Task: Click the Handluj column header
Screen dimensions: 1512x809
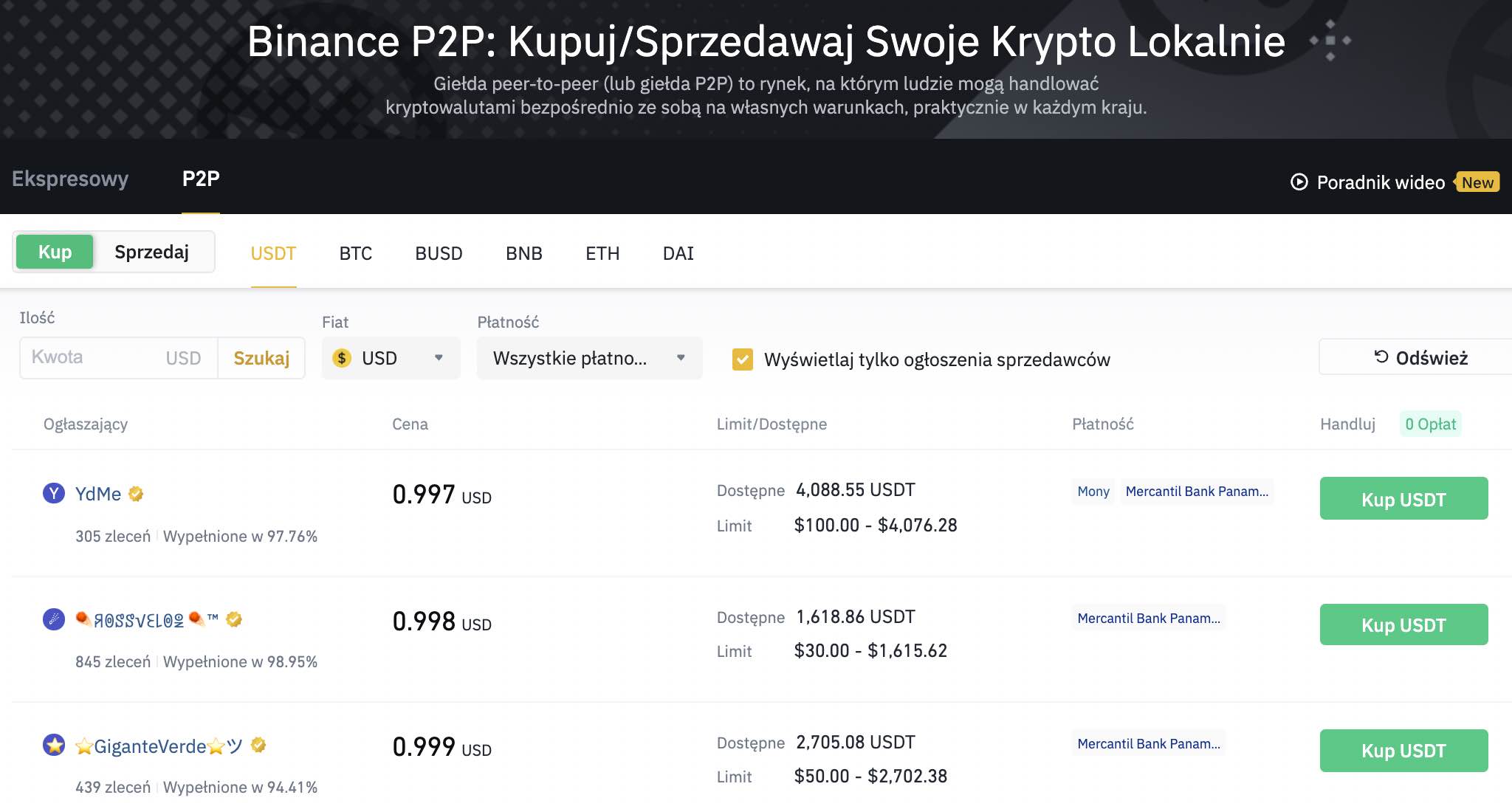Action: [x=1347, y=424]
